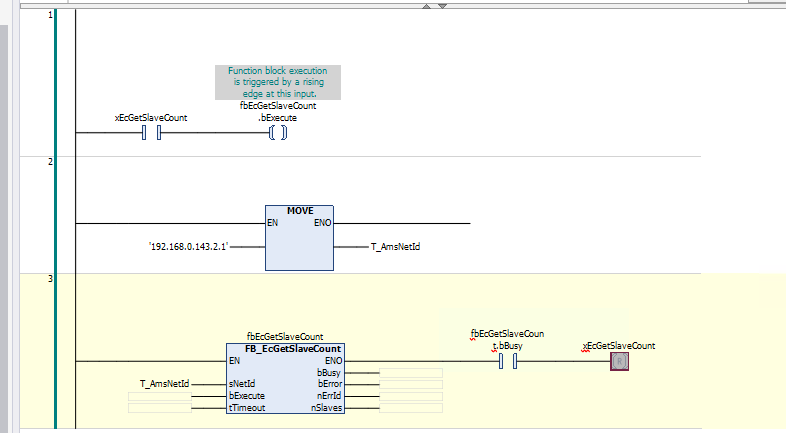
Task: Click the fbEcGetSlaveCount instance name above block
Action: (x=285, y=337)
